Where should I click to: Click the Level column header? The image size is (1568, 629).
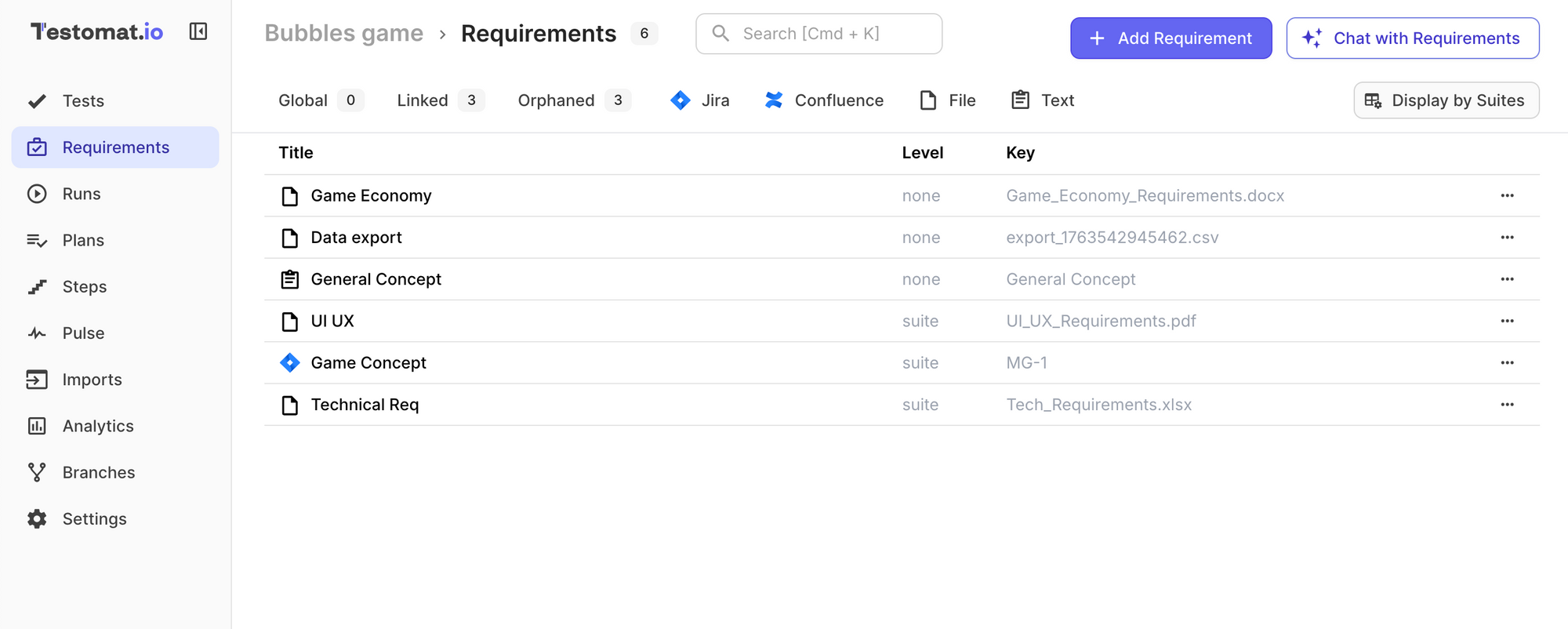click(x=922, y=153)
